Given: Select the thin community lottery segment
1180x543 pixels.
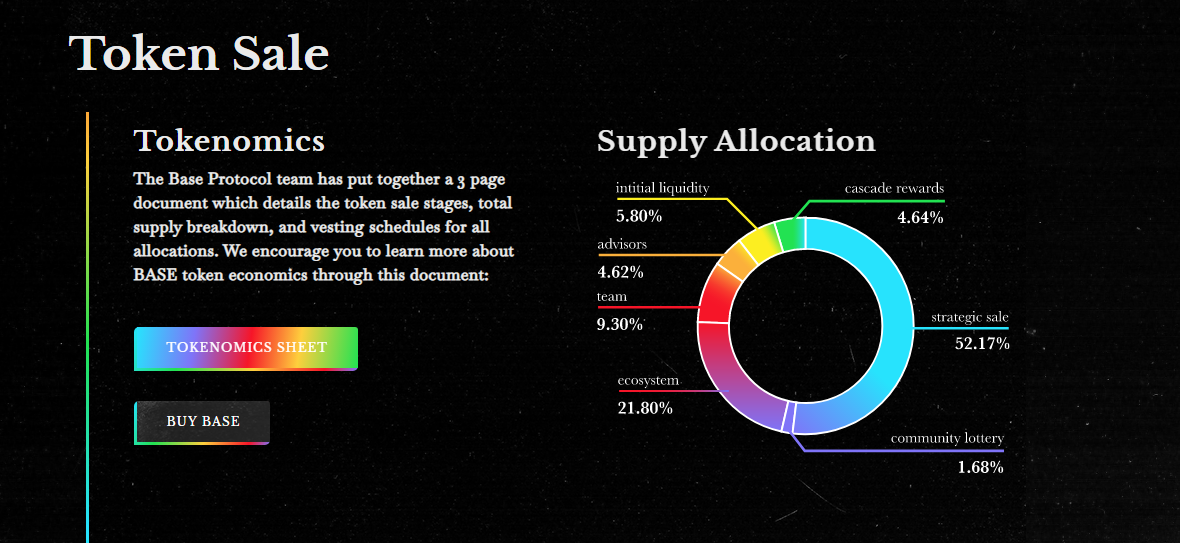Looking at the screenshot, I should (788, 417).
